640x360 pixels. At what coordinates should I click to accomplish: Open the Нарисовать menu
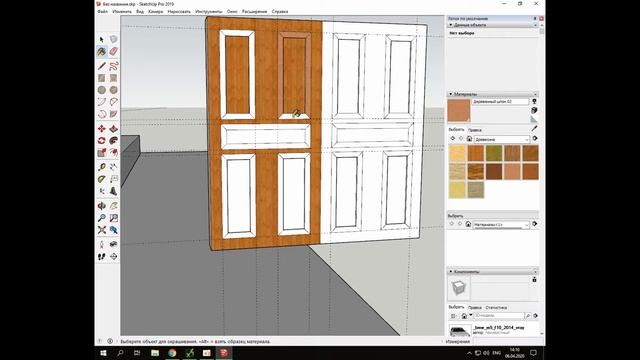[x=179, y=11]
